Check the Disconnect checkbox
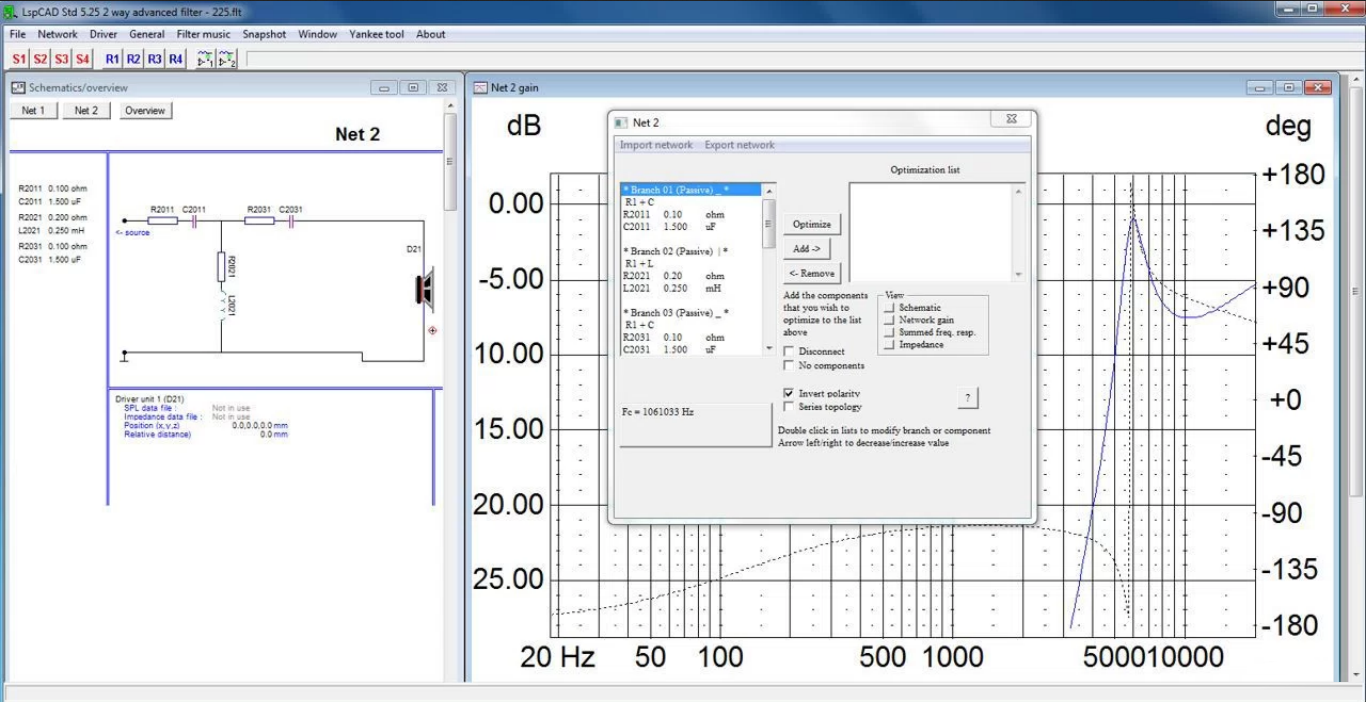Image resolution: width=1366 pixels, height=702 pixels. coord(790,352)
